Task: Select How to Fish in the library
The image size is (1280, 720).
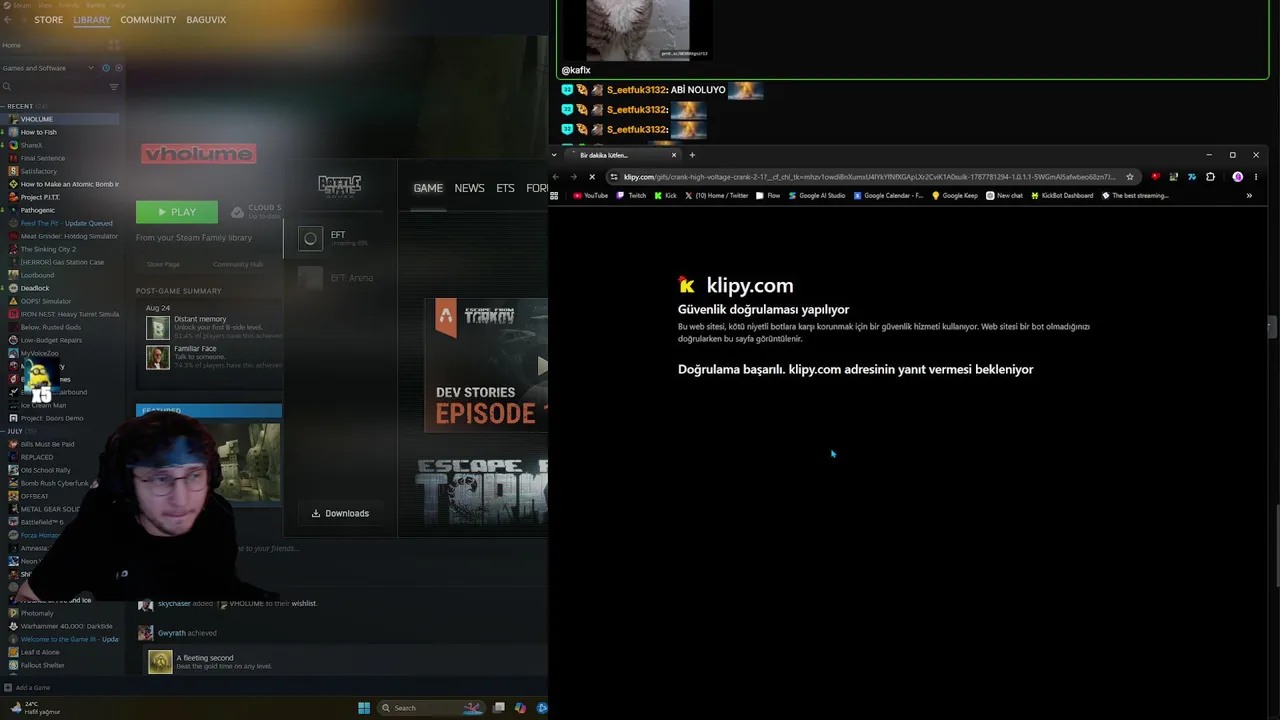Action: click(39, 132)
